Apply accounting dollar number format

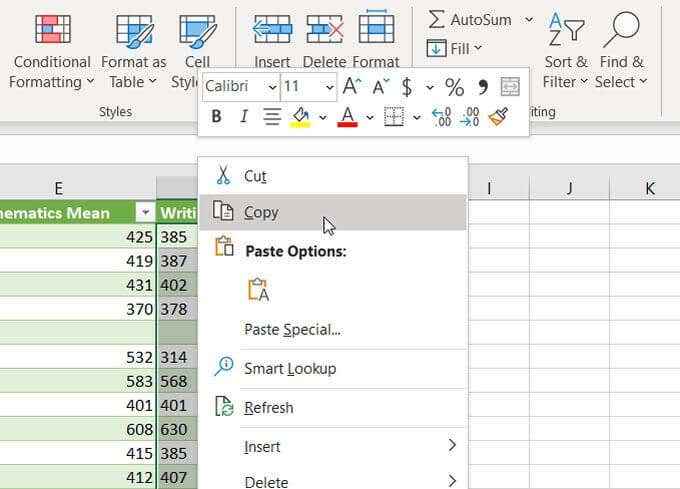pos(407,87)
